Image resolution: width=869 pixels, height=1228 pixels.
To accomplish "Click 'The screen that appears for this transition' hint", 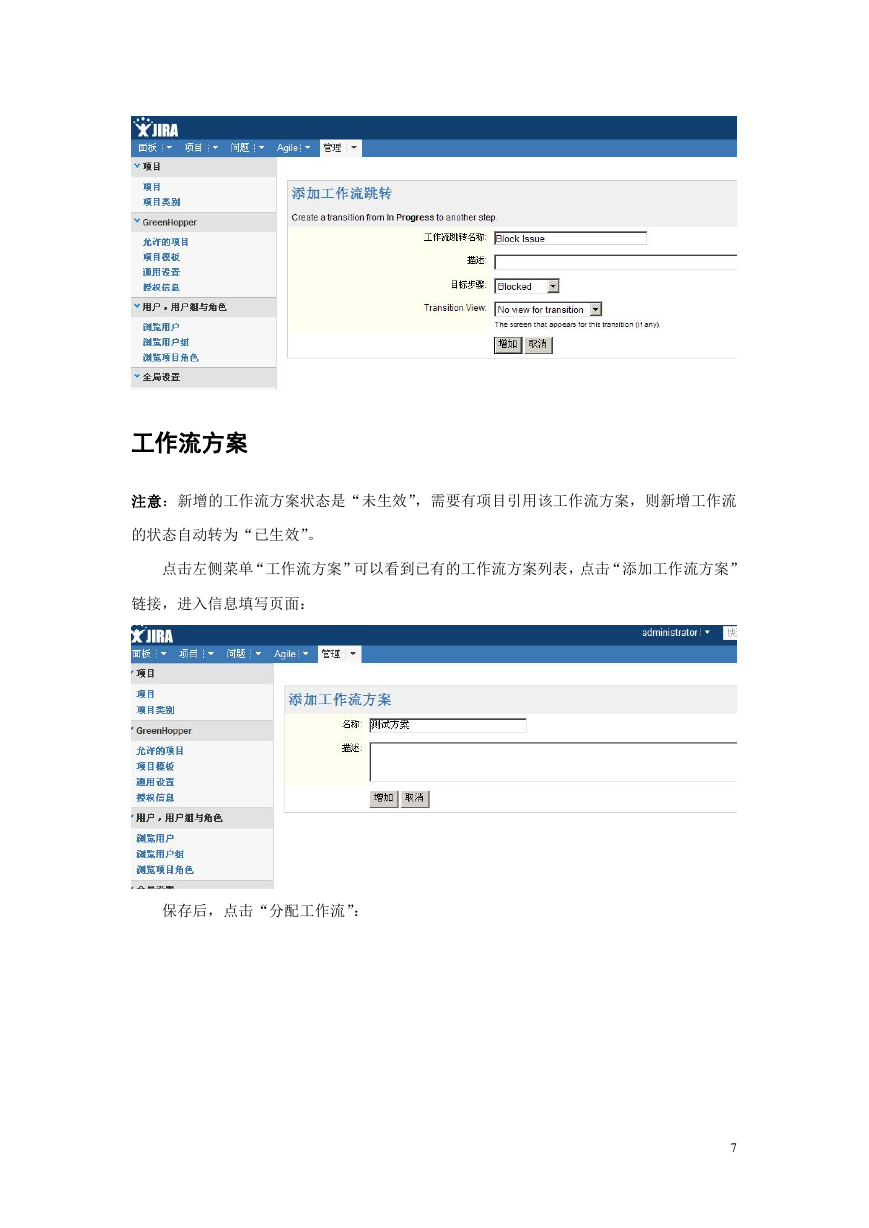I will 578,324.
